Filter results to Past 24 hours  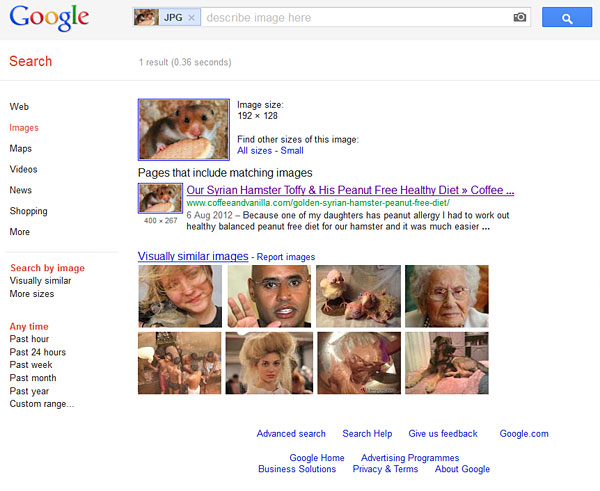(x=38, y=352)
